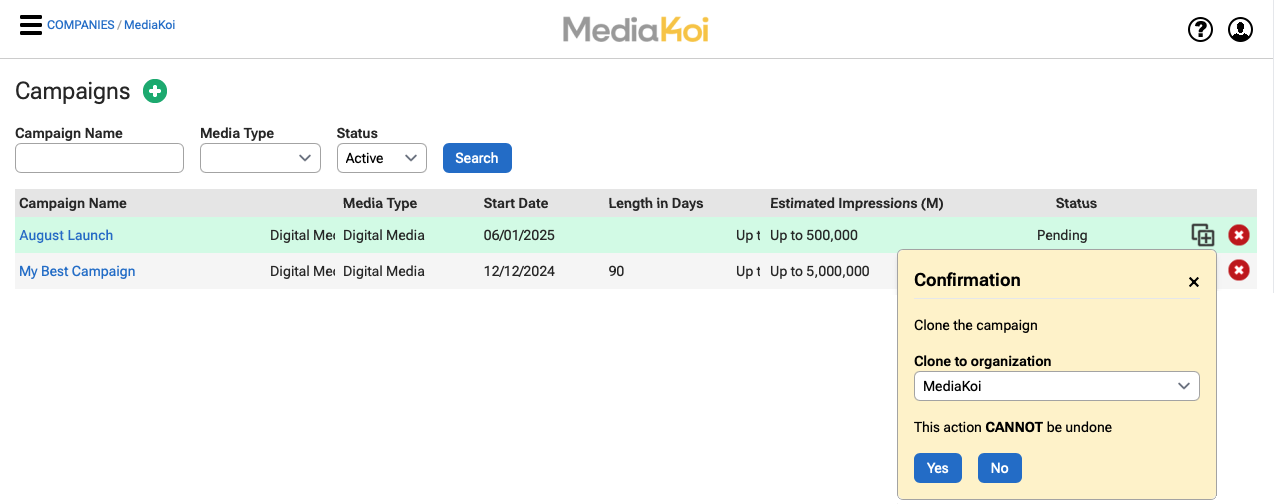Image resolution: width=1274 pixels, height=504 pixels.
Task: Open the August Launch campaign link
Action: pyautogui.click(x=66, y=235)
